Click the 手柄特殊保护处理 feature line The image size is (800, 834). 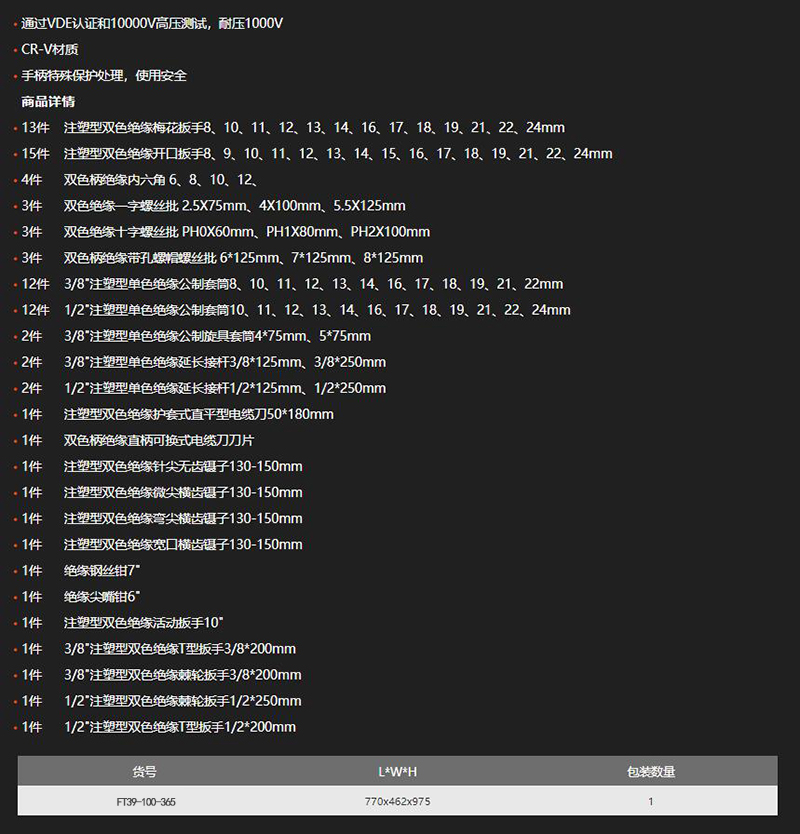[x=104, y=75]
